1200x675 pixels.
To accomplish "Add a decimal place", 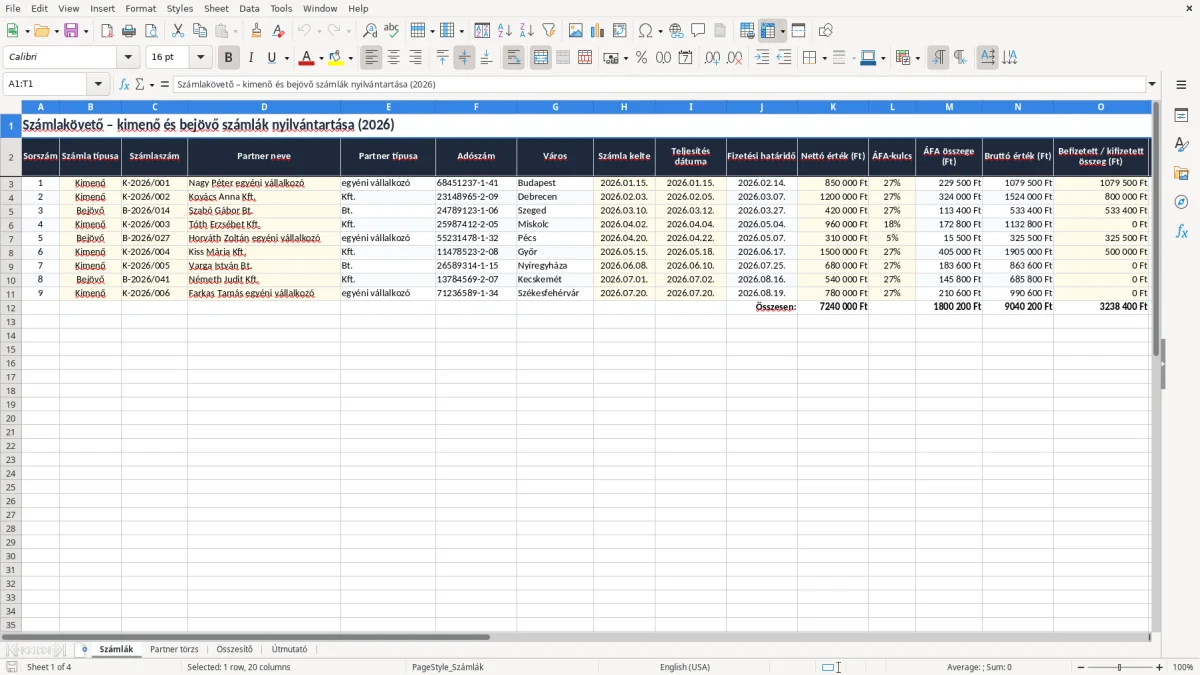I will pyautogui.click(x=712, y=58).
